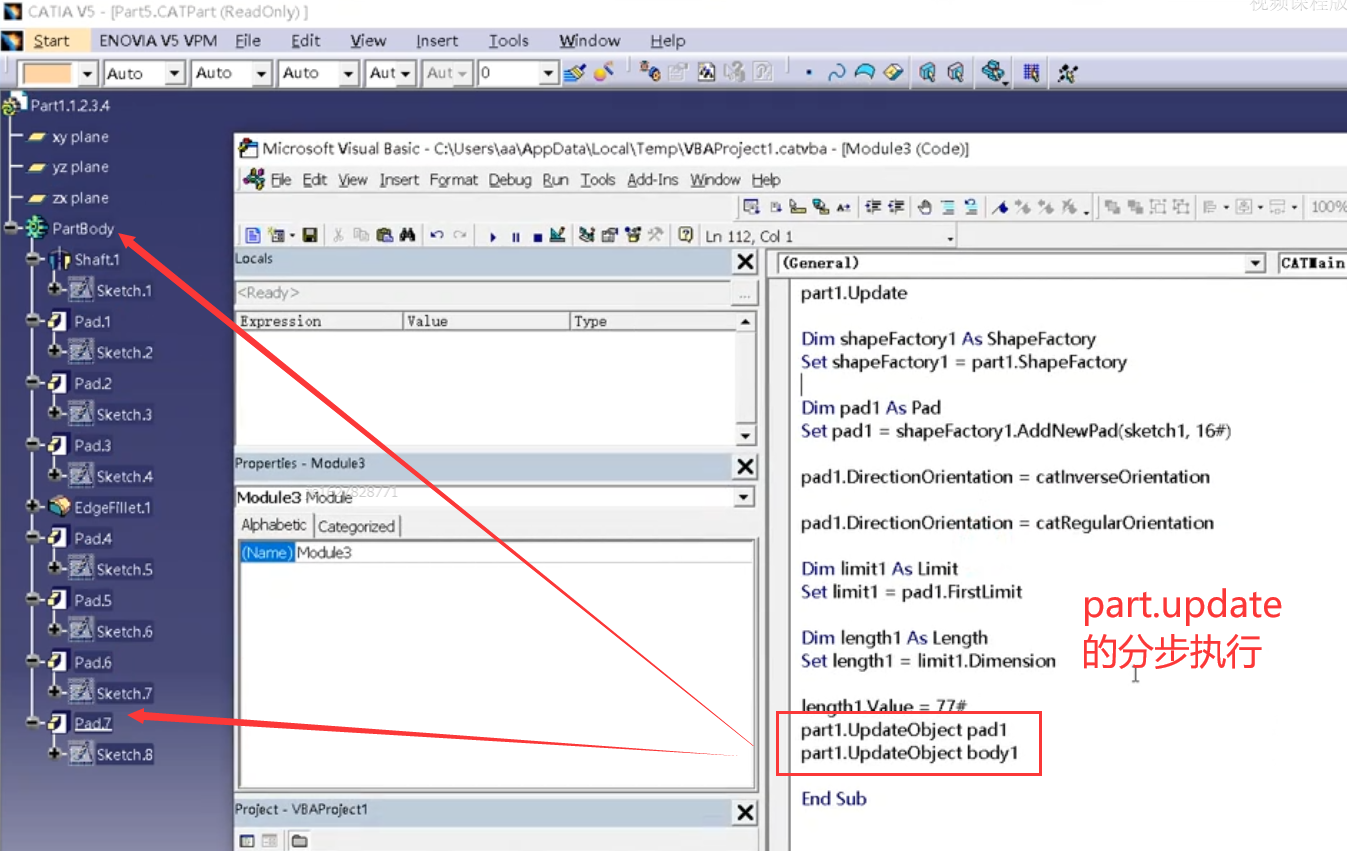Click the Indent icon in Edit toolbar
Screen dimensions: 1347x851
873,207
